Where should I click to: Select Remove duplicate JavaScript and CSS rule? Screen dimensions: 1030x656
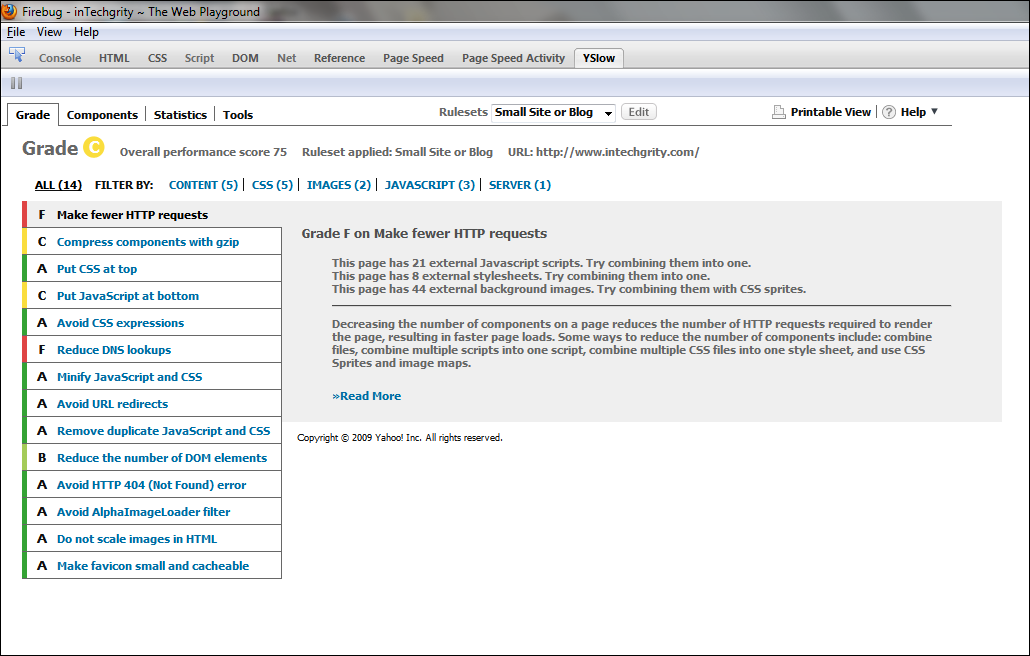tap(152, 431)
